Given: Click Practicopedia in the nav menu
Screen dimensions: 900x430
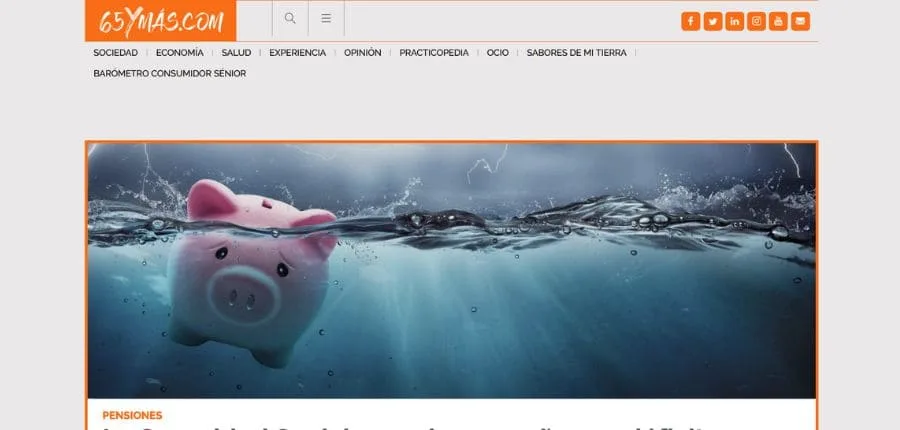Looking at the screenshot, I should click(x=434, y=53).
